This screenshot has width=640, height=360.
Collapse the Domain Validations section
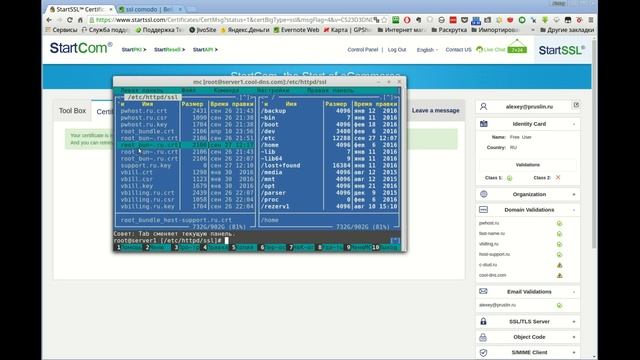pos(574,210)
